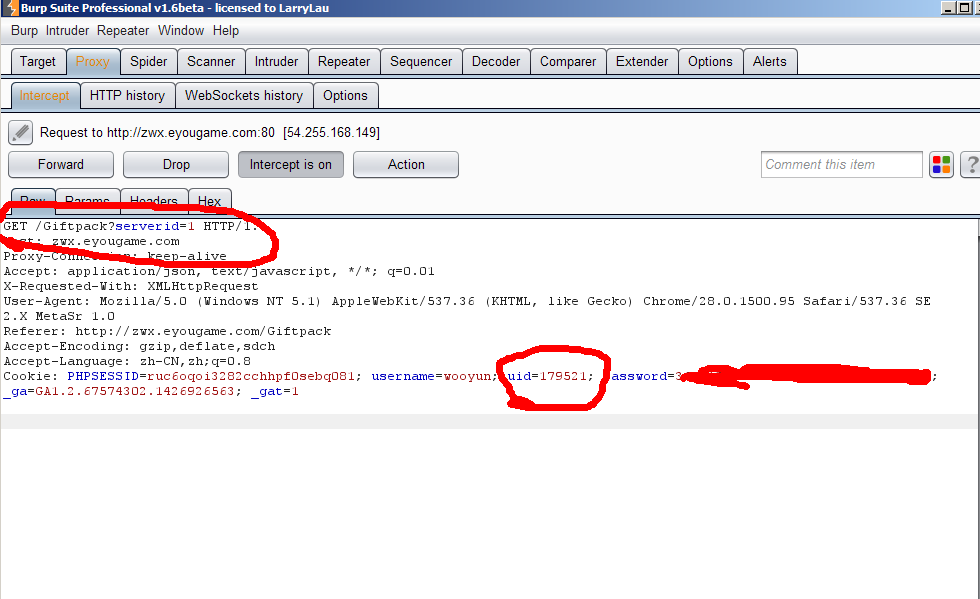Minimize the Burp Suite window
Viewport: 980px width, 599px height.
[x=949, y=8]
